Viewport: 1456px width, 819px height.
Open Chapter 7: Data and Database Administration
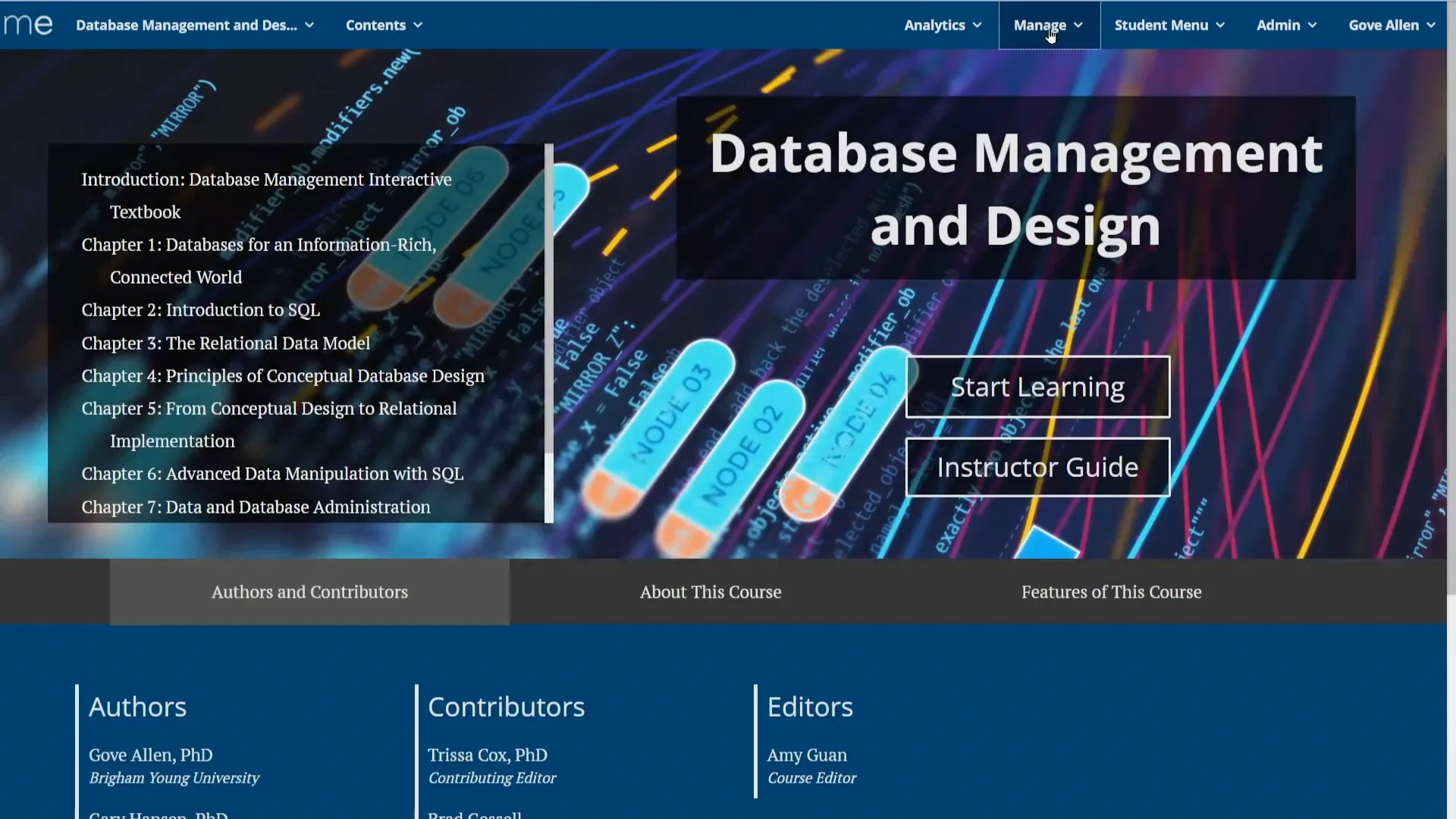256,507
